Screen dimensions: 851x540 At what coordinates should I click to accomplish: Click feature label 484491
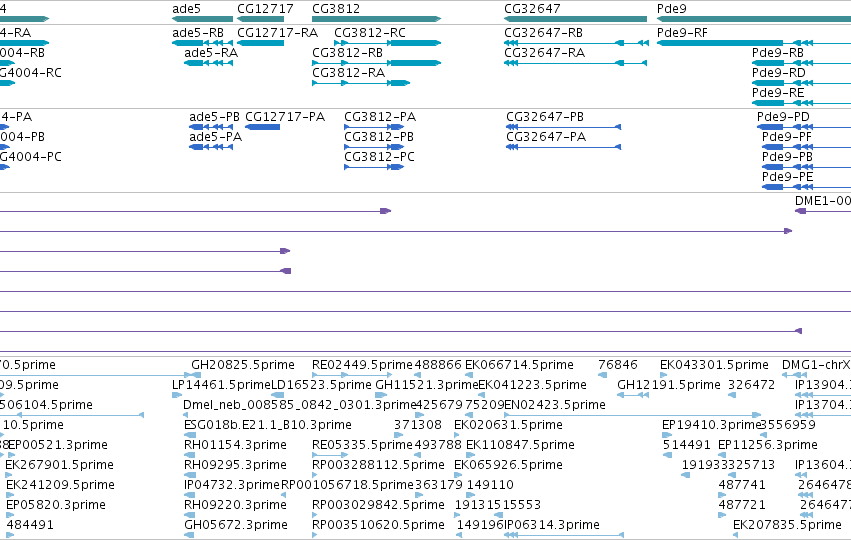point(30,525)
